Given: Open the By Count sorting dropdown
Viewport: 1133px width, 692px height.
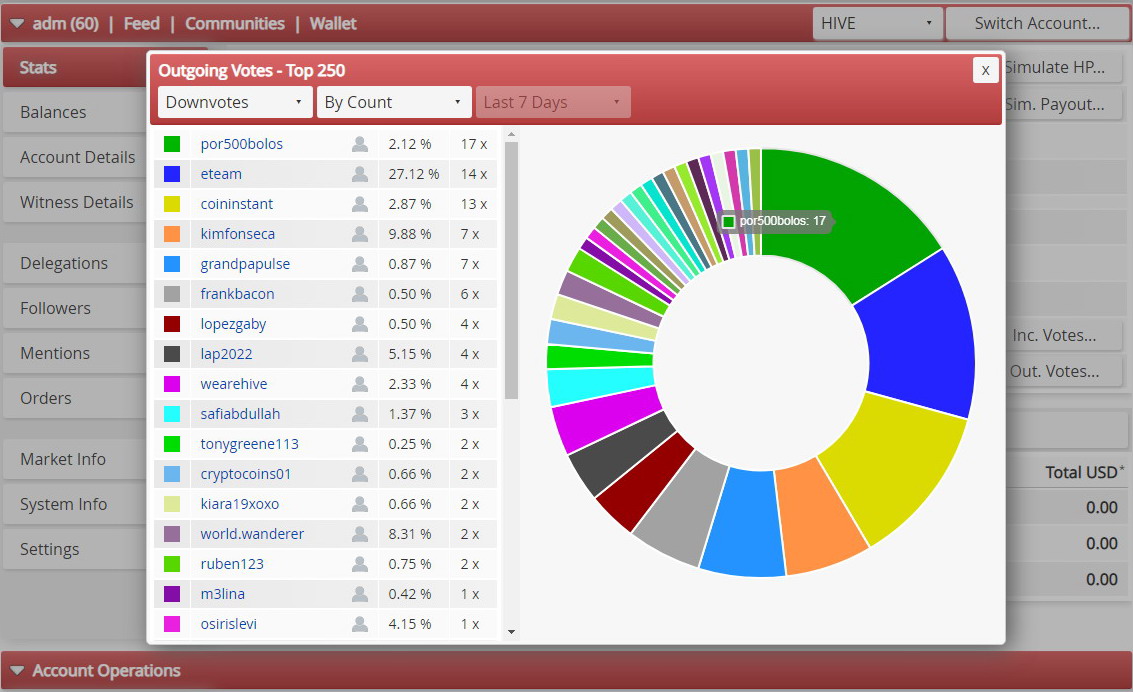Looking at the screenshot, I should click(394, 102).
